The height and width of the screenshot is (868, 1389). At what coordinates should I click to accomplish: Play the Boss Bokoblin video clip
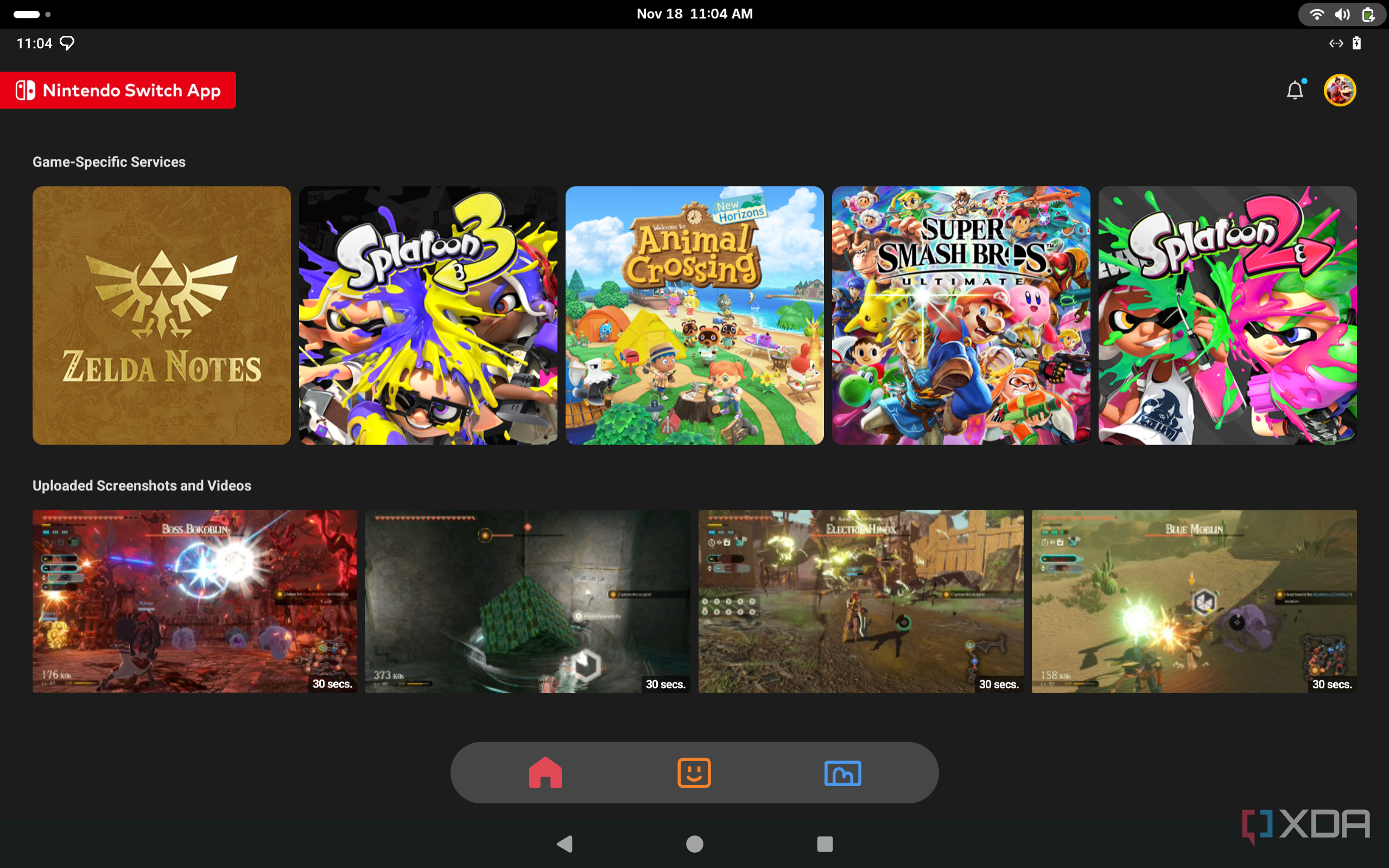(x=194, y=601)
